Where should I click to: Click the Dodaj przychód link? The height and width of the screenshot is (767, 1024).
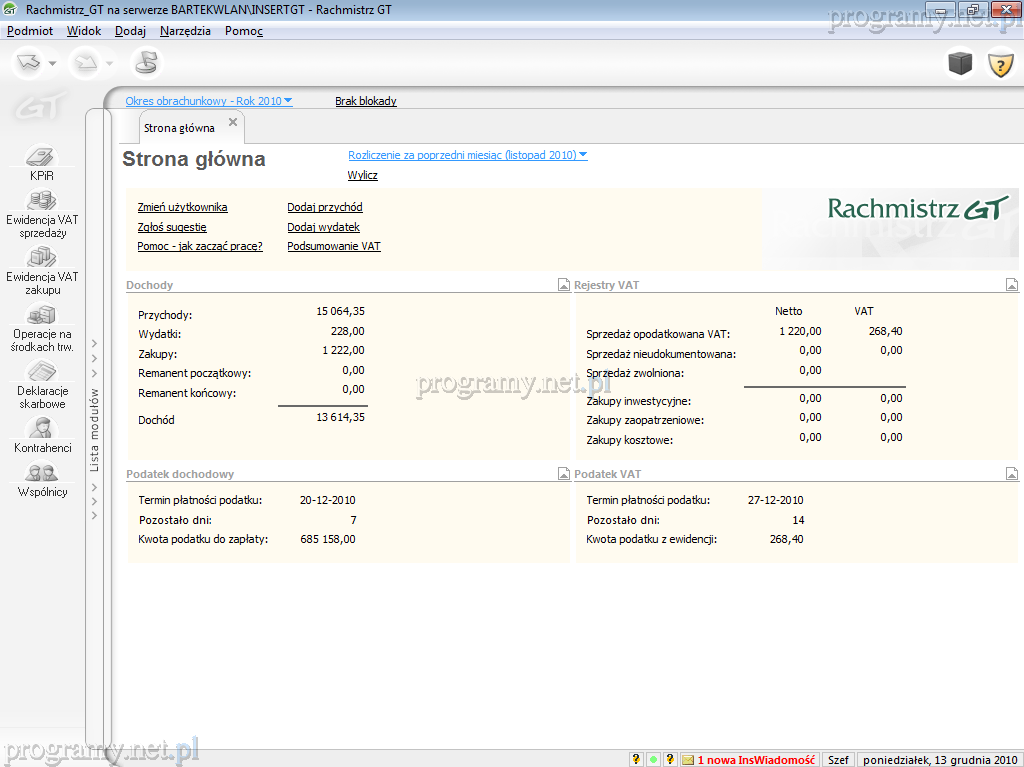point(325,207)
